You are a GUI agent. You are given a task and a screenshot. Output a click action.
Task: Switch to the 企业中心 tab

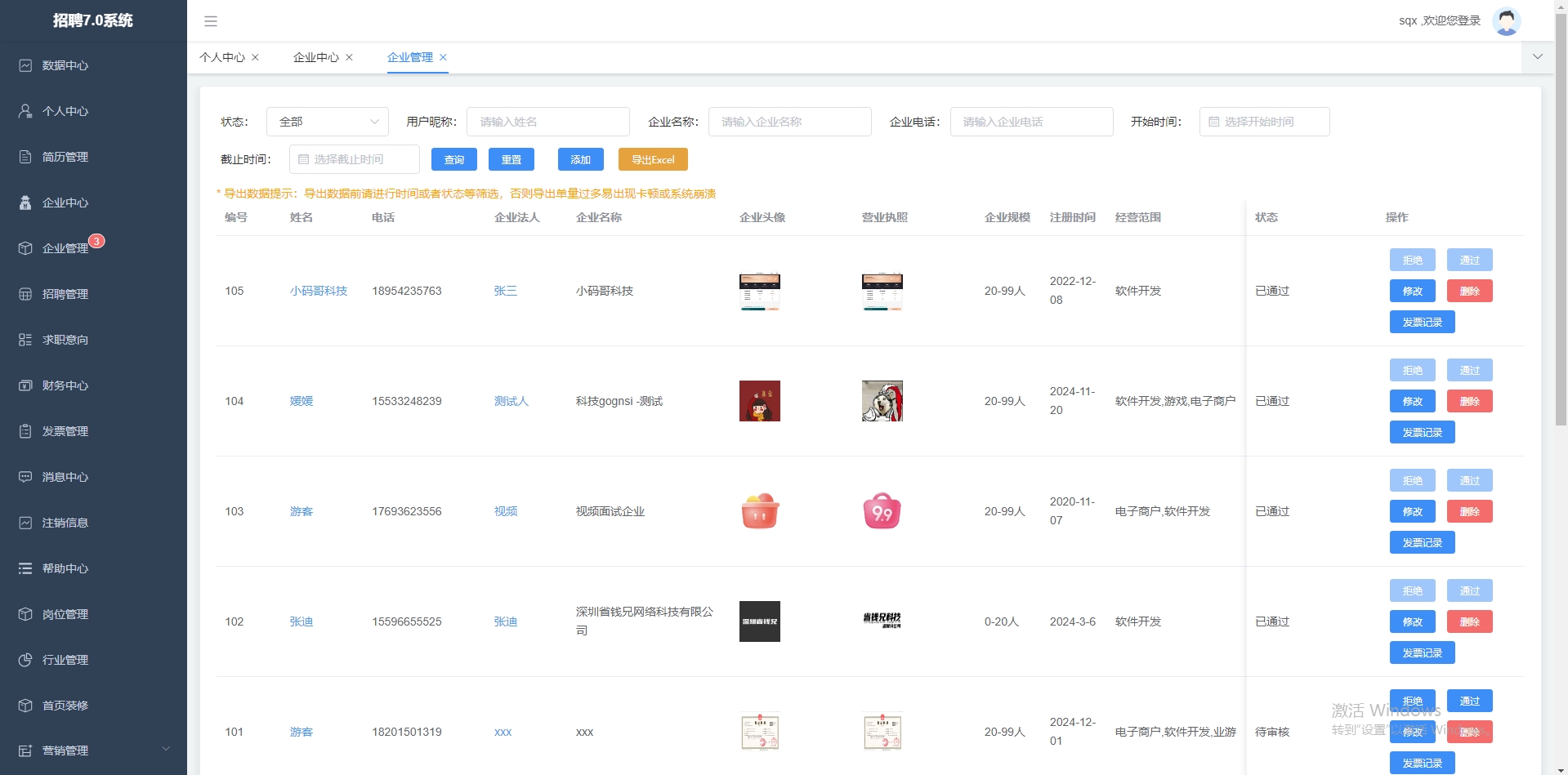[318, 57]
